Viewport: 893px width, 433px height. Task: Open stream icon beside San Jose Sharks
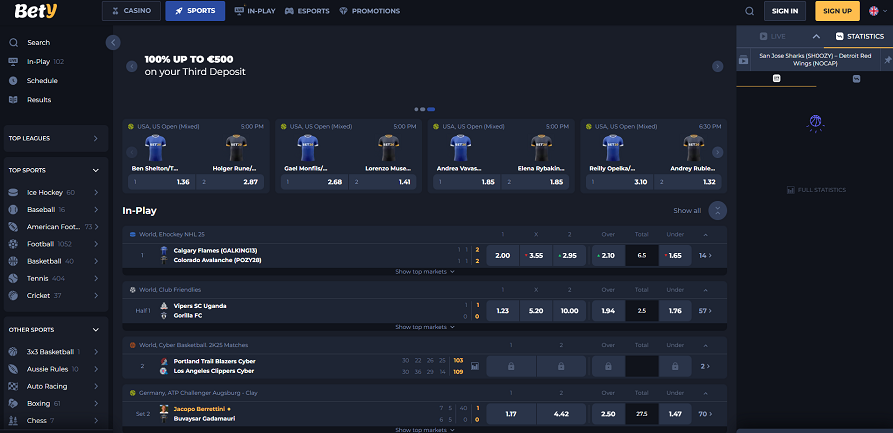pyautogui.click(x=743, y=60)
